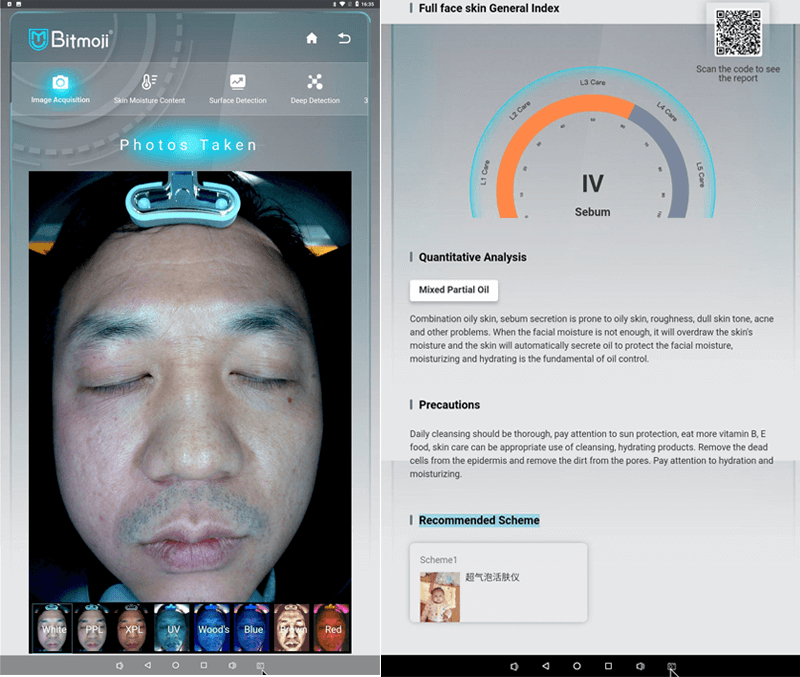Open the Surface Detection chart icon

pos(238,82)
